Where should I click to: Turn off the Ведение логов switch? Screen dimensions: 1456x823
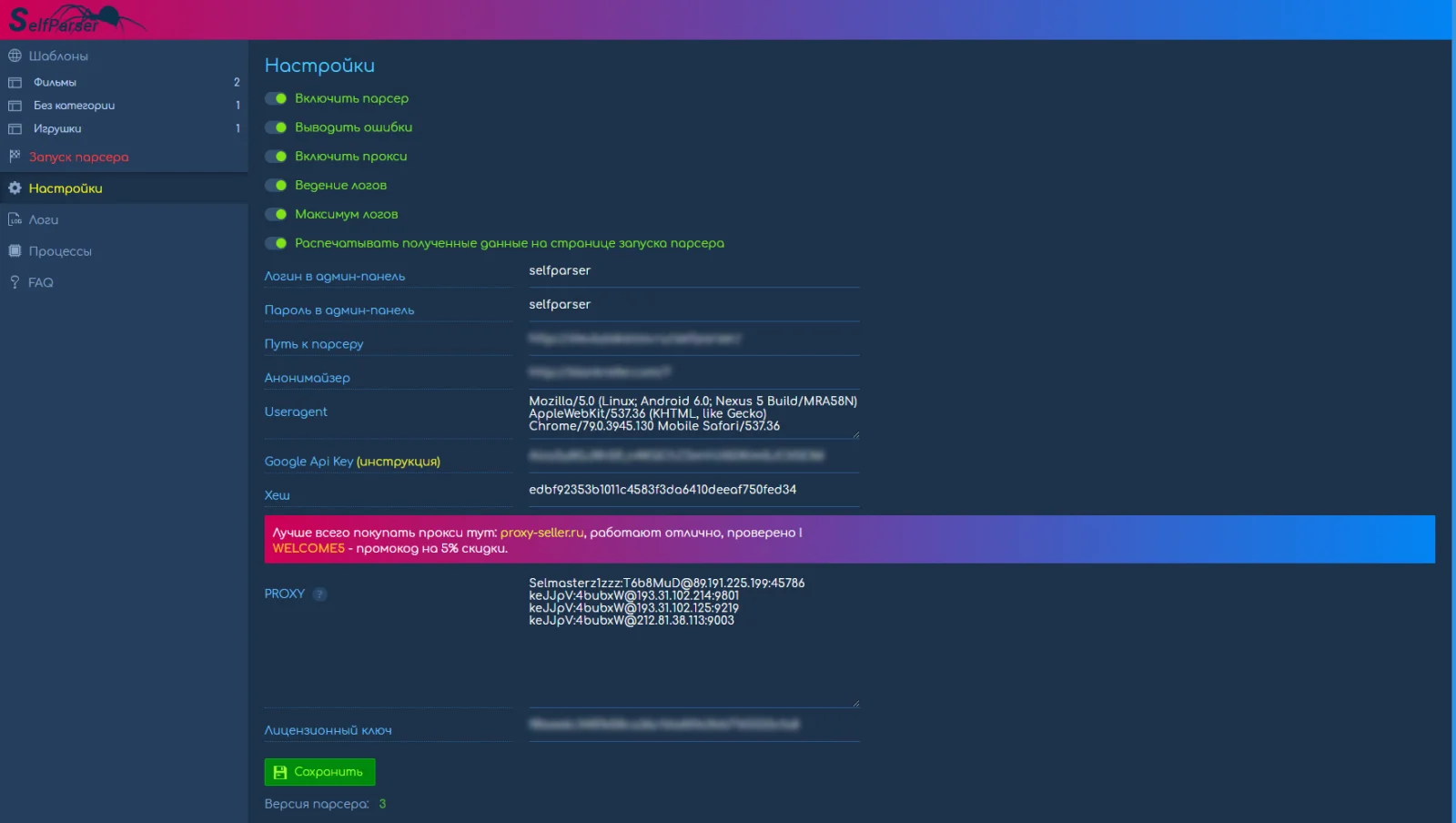click(x=276, y=186)
